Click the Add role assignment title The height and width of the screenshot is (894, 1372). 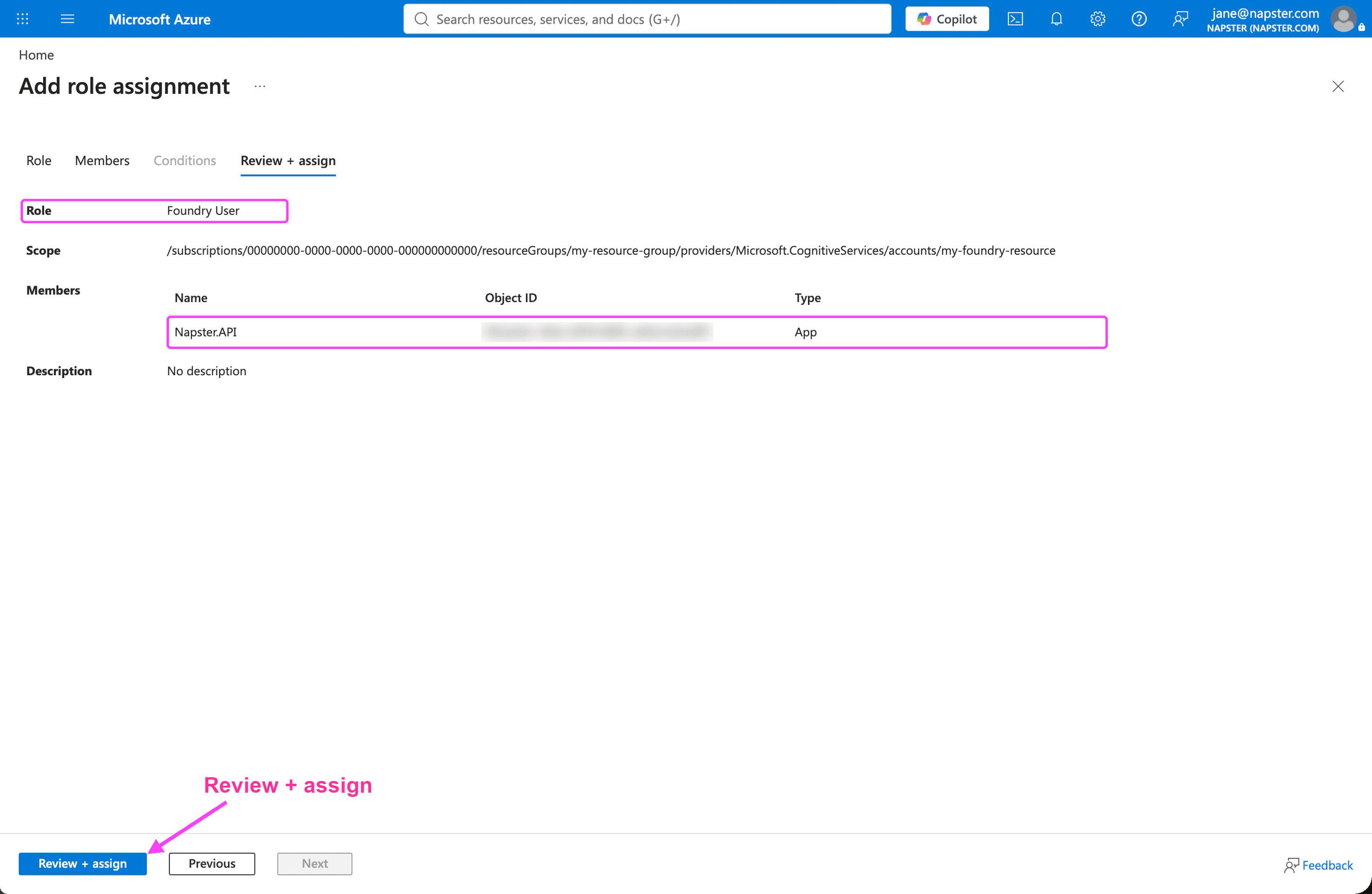coord(125,86)
